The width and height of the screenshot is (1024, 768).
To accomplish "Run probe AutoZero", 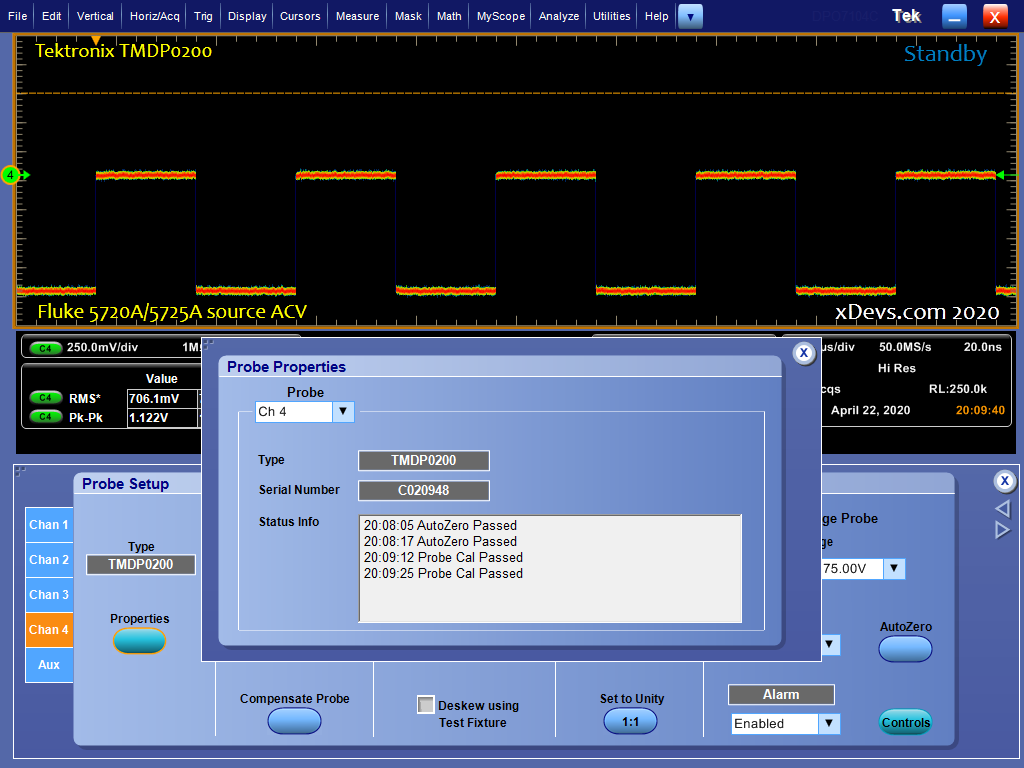I will (905, 649).
